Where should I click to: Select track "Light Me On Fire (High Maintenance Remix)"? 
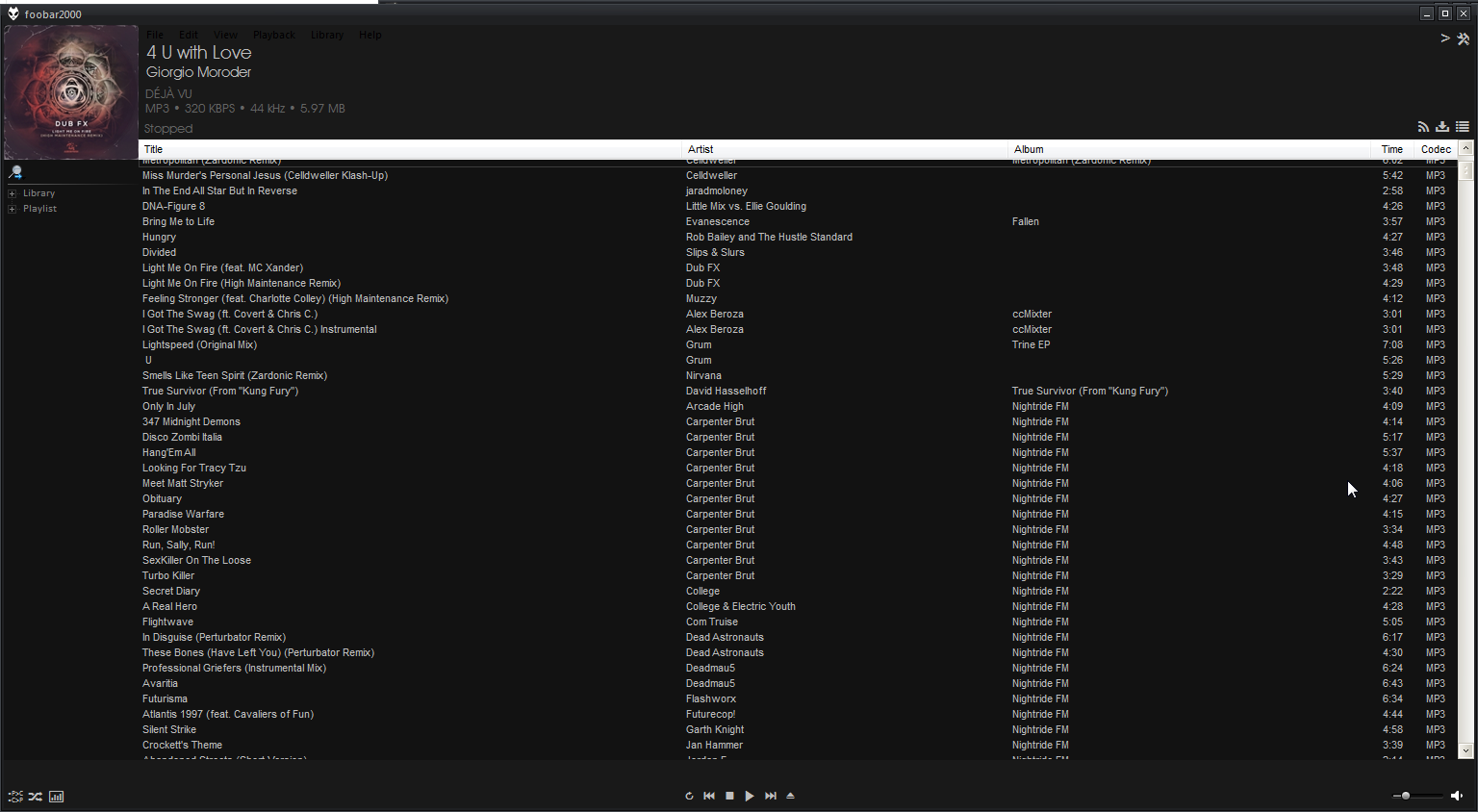(242, 283)
